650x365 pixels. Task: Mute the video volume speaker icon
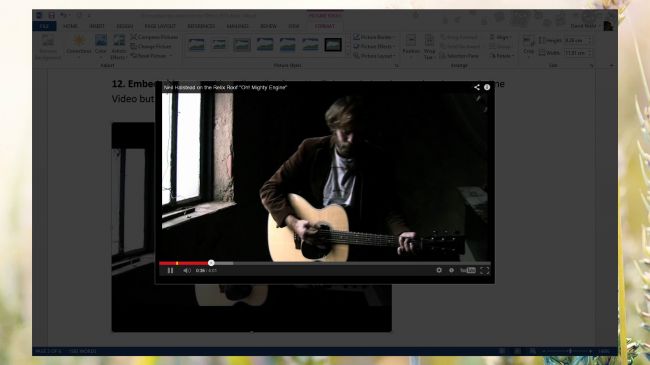point(187,270)
